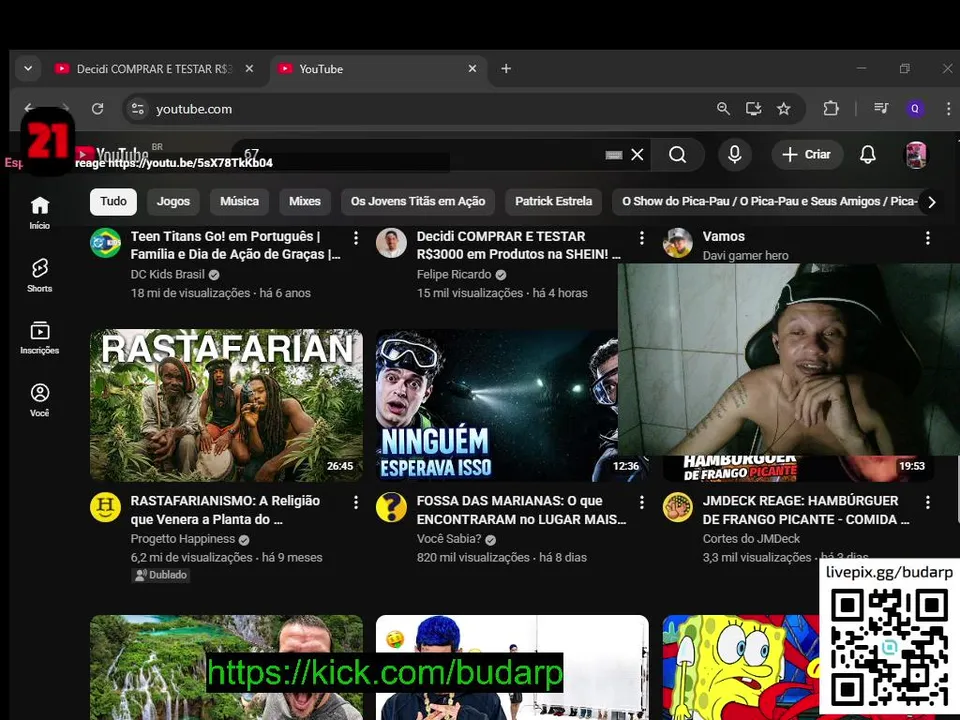Open options for Teen Titans Go! video

point(356,238)
